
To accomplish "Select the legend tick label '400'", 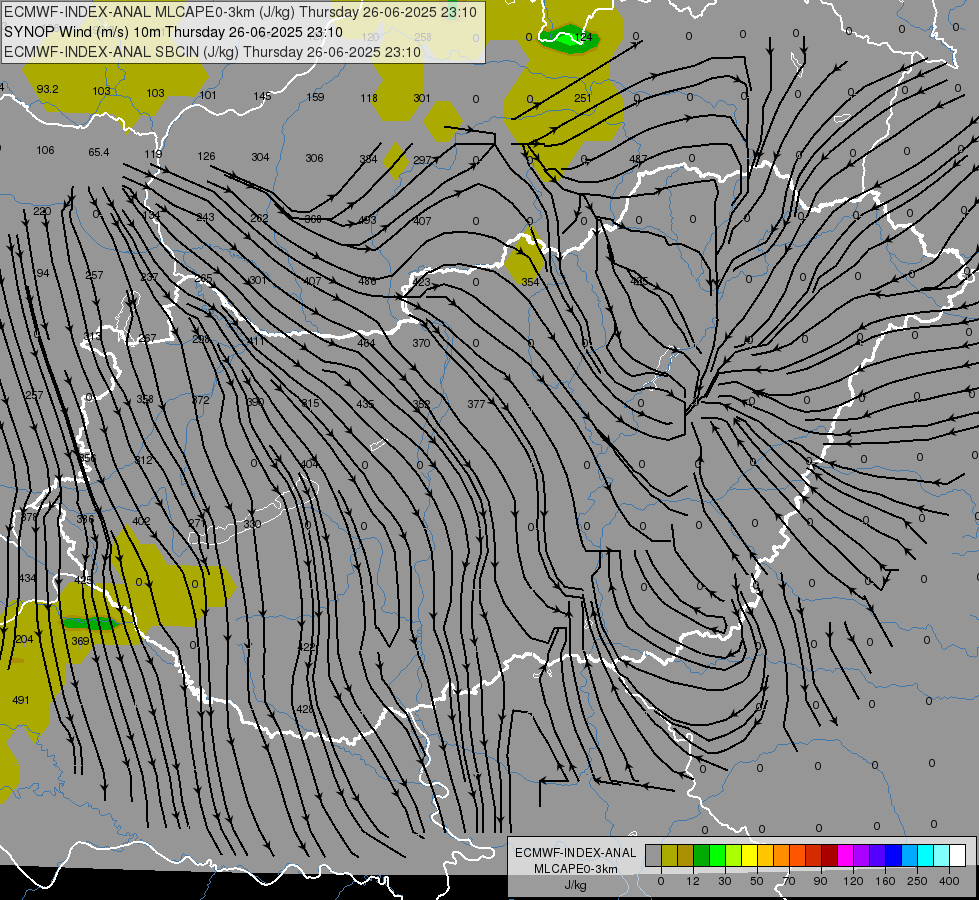I will [949, 881].
